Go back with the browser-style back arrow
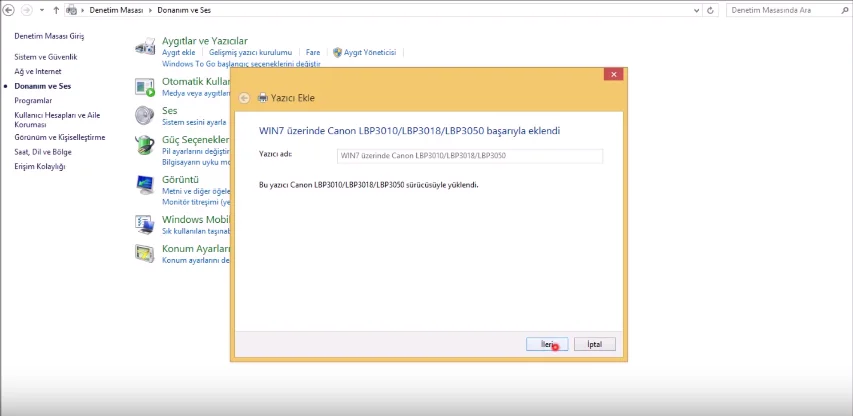 pyautogui.click(x=9, y=10)
